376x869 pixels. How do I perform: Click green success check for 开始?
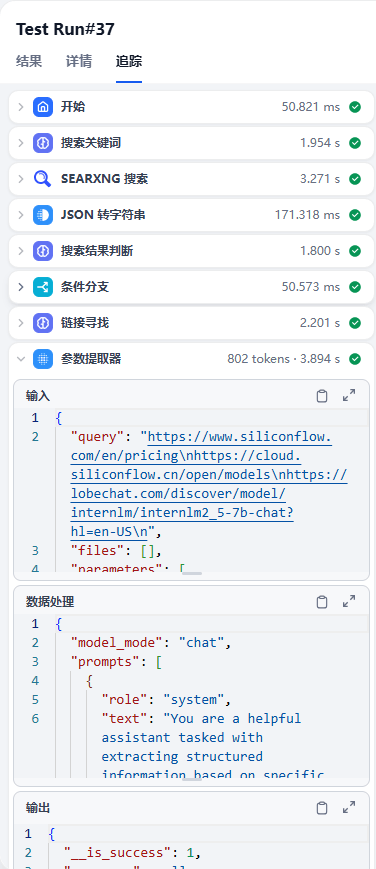tap(355, 107)
